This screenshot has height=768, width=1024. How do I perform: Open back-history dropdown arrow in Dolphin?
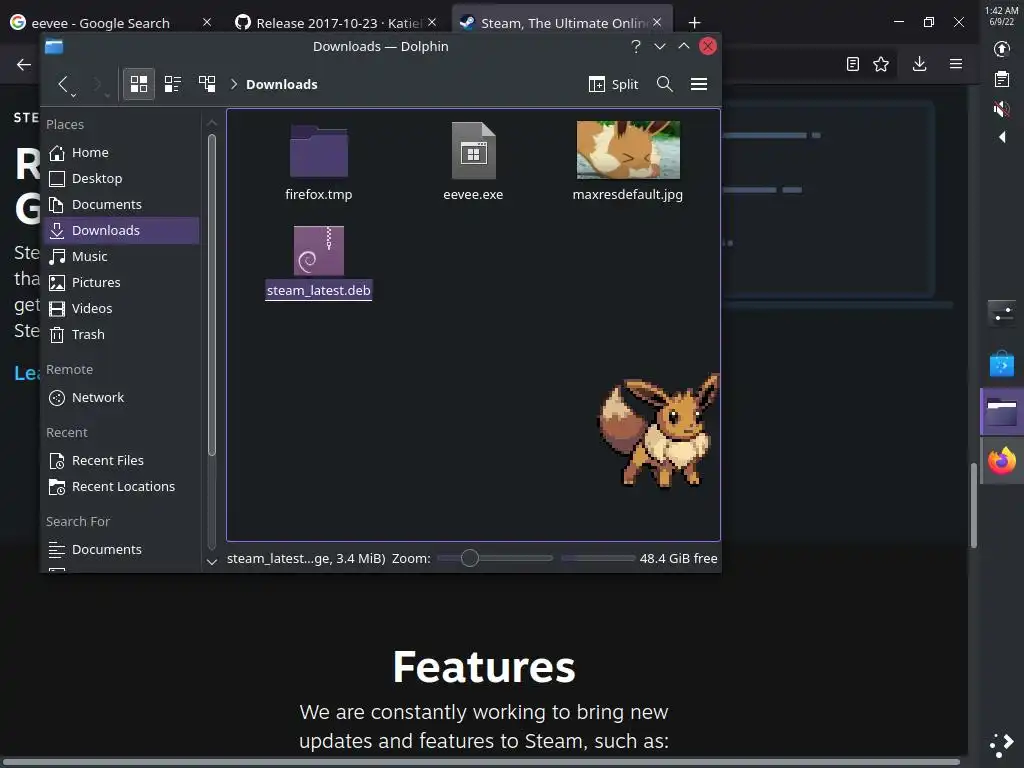click(74, 95)
